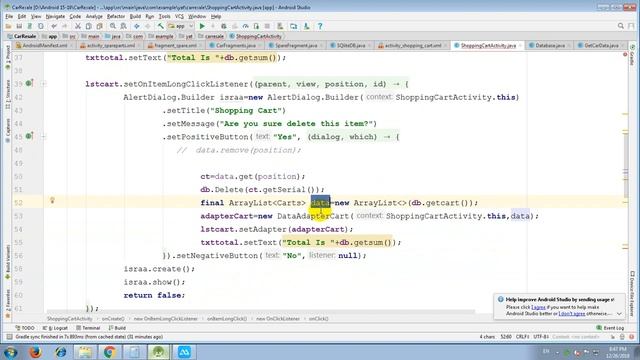Image resolution: width=640 pixels, height=360 pixels.
Task: Click the CRLF line separator status entry
Action: (522, 337)
